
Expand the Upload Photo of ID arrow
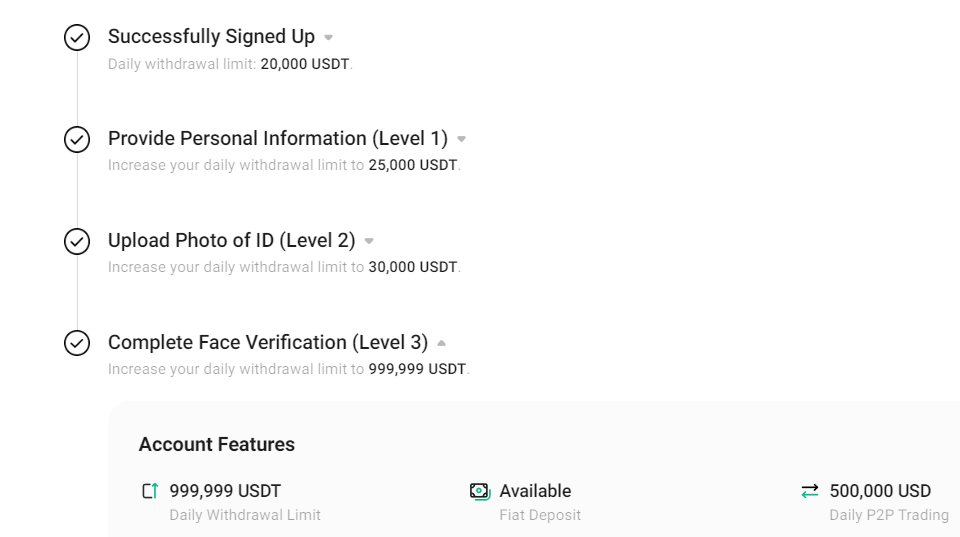click(369, 241)
